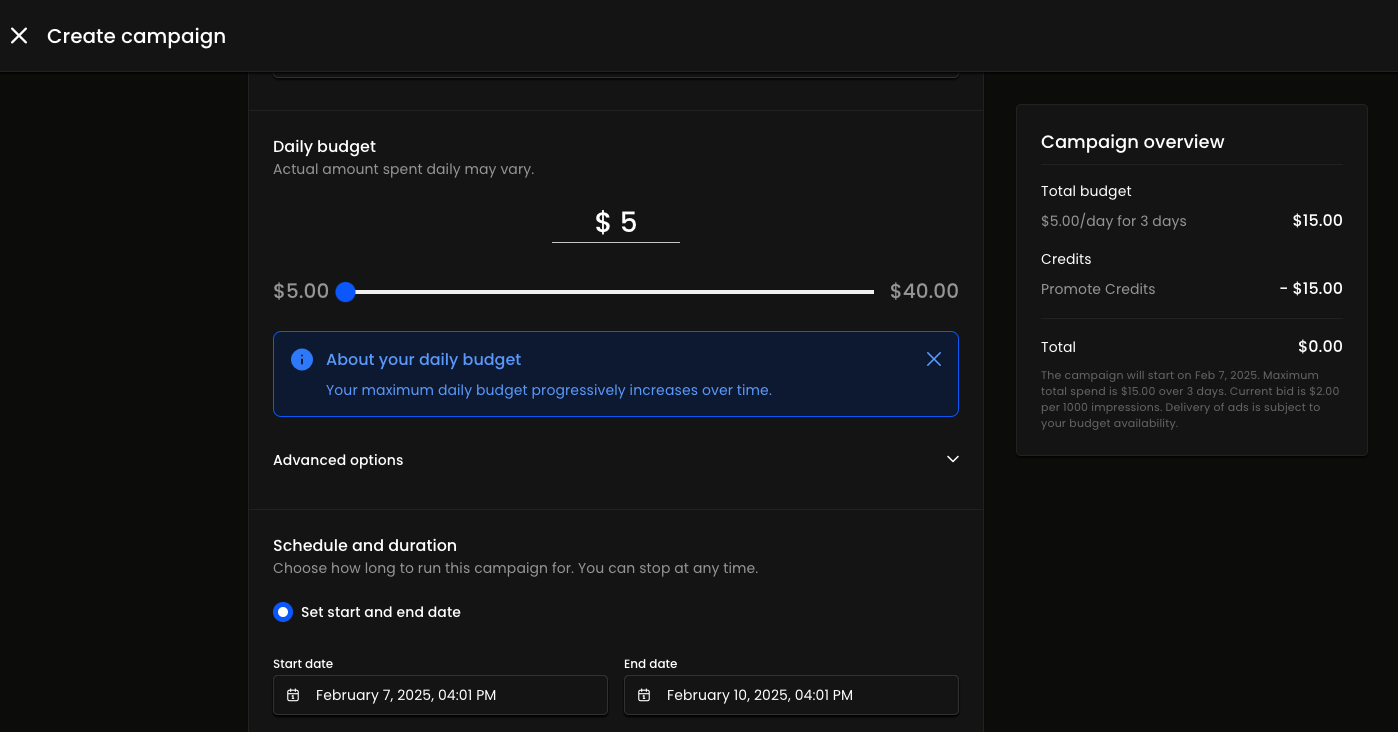Click the blue info icon in banner
This screenshot has height=732, width=1398.
pos(302,359)
